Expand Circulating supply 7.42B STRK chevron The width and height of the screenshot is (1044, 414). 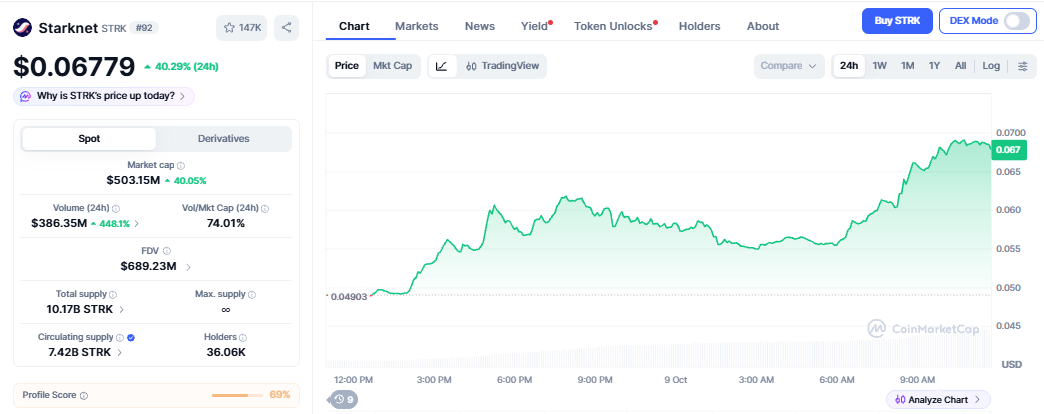(120, 352)
